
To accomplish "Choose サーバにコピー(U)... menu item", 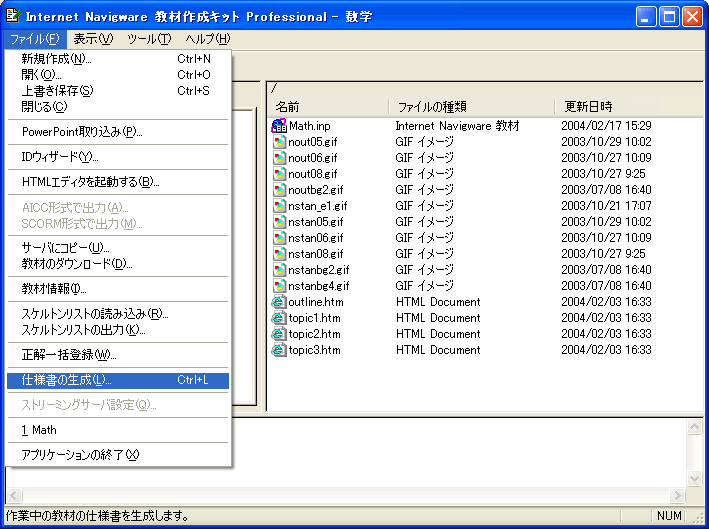I will (x=118, y=248).
